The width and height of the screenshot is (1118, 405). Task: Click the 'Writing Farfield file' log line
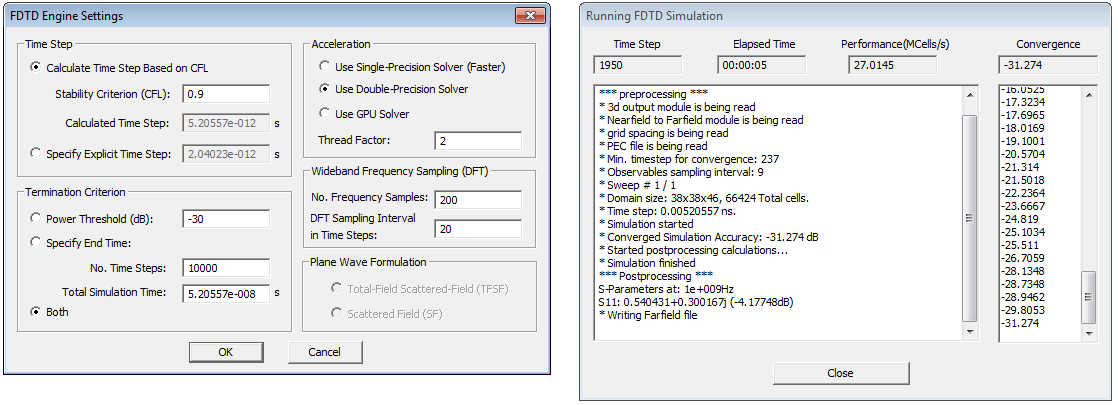click(x=648, y=314)
